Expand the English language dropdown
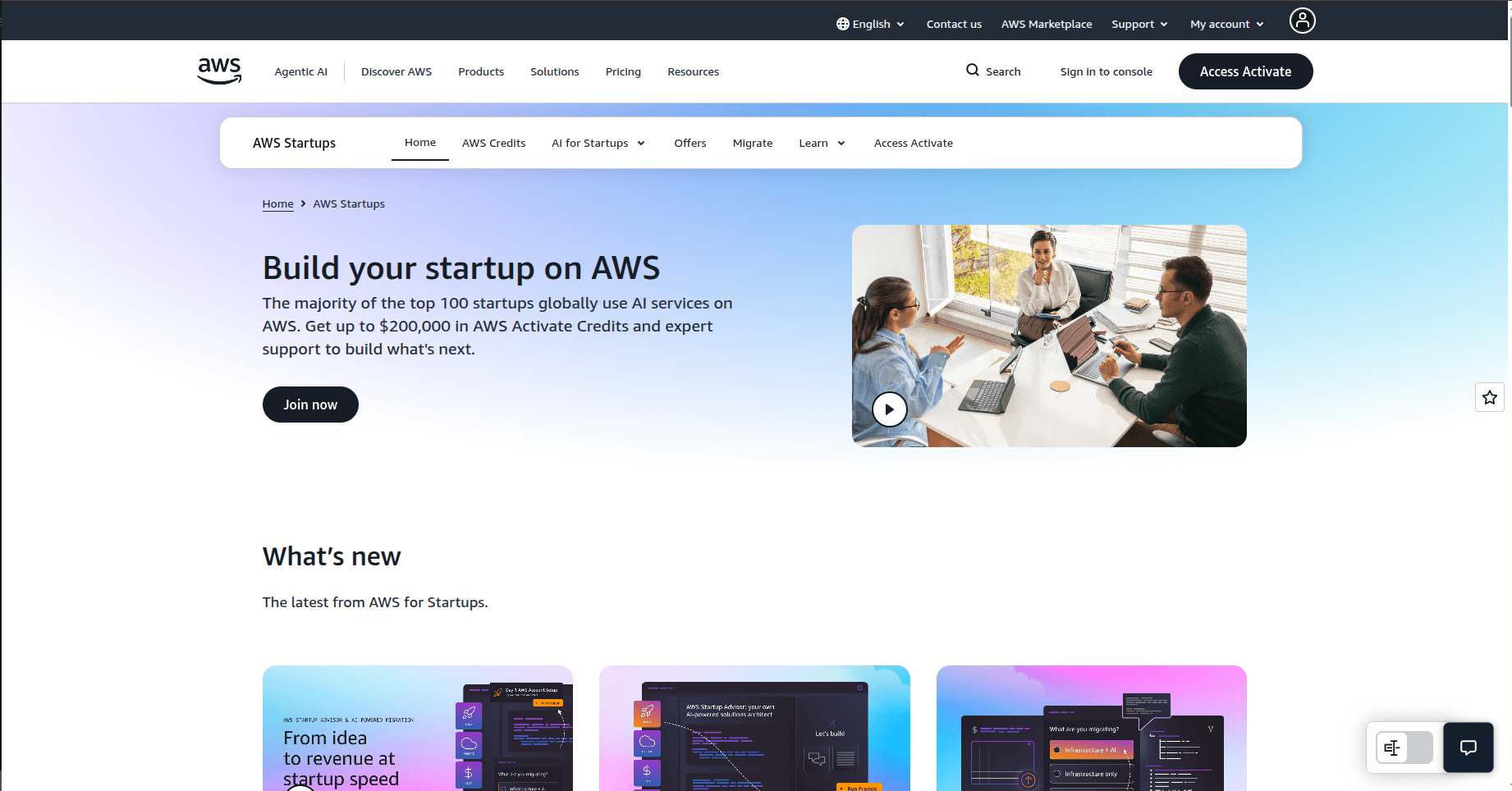 [871, 24]
